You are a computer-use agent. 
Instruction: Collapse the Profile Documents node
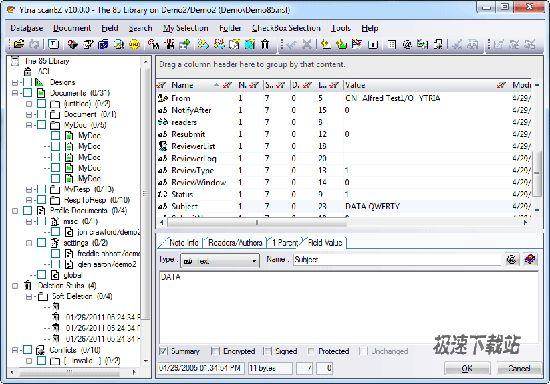(15, 211)
